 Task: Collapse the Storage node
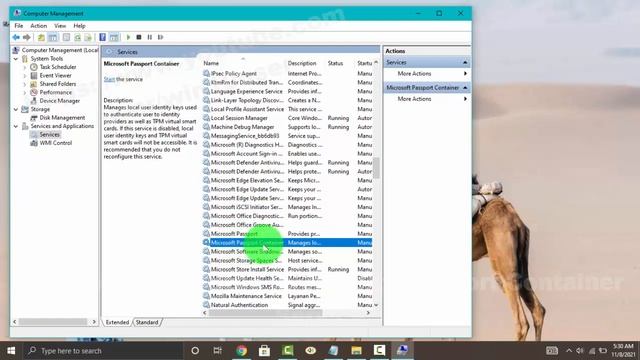[16, 109]
